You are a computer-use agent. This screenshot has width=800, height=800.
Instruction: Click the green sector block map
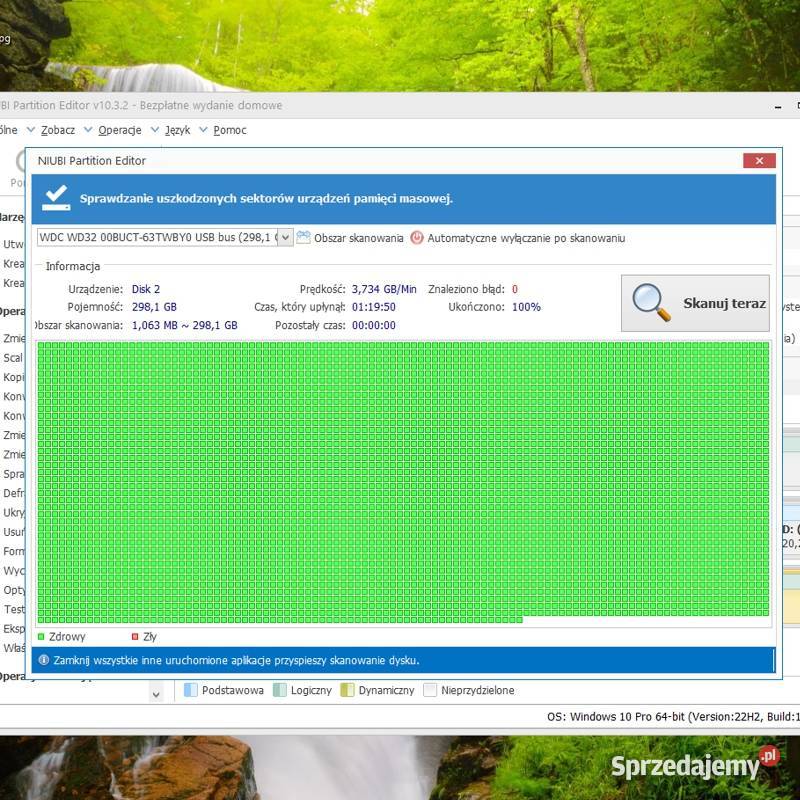click(403, 483)
